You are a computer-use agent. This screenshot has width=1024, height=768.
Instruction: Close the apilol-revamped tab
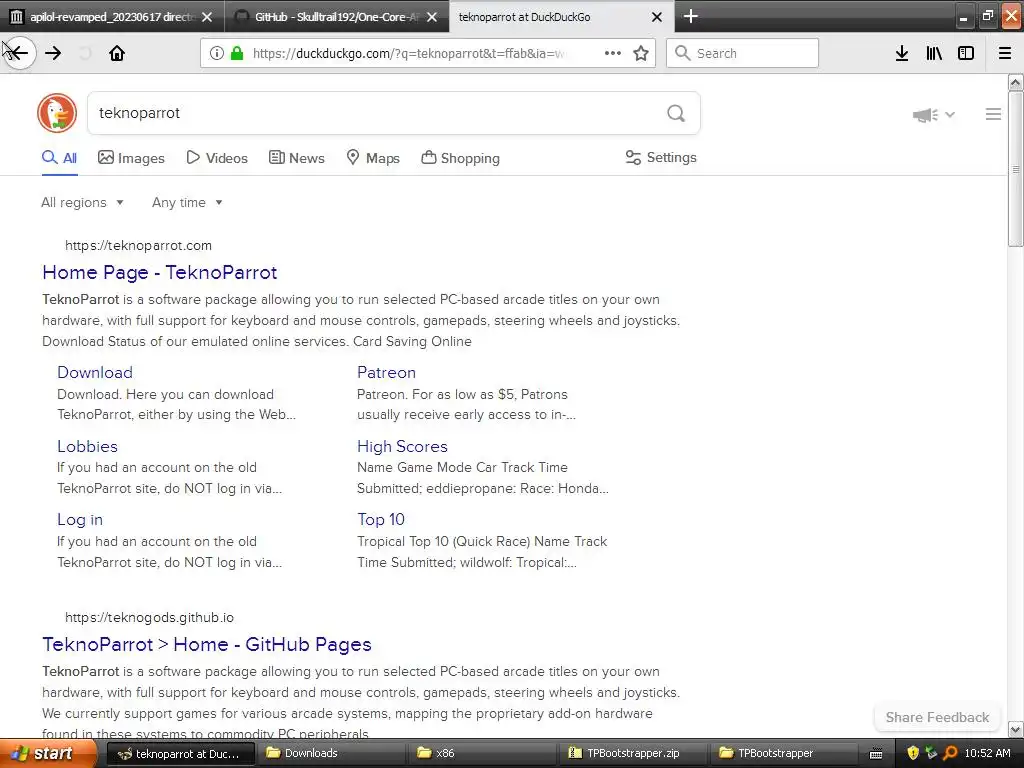tap(207, 17)
